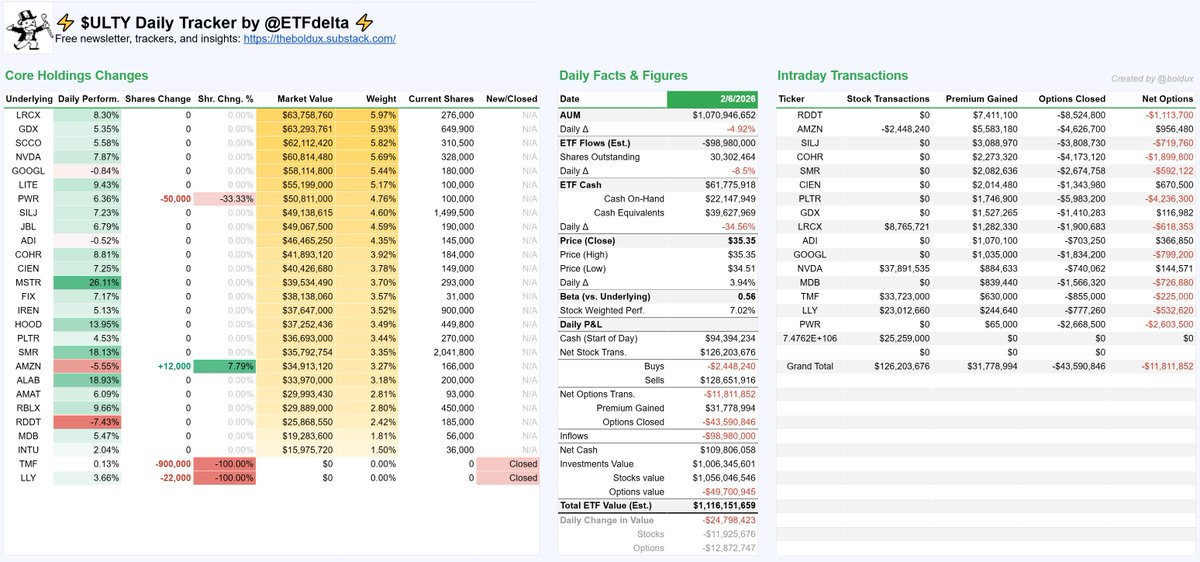
Task: Select the Intraday Transactions heading
Action: pos(843,75)
